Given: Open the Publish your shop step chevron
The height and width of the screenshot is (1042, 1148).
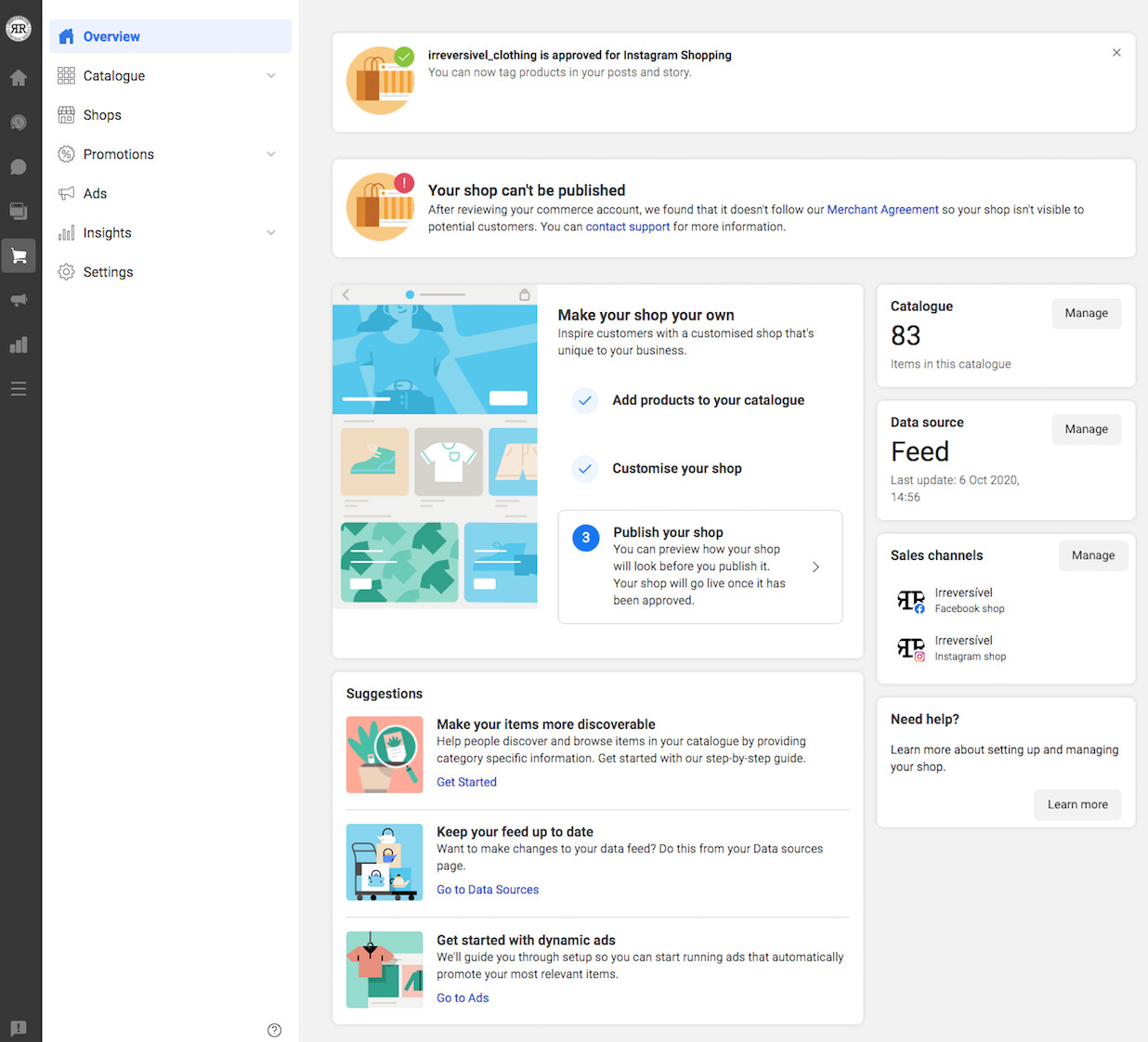Looking at the screenshot, I should [815, 567].
